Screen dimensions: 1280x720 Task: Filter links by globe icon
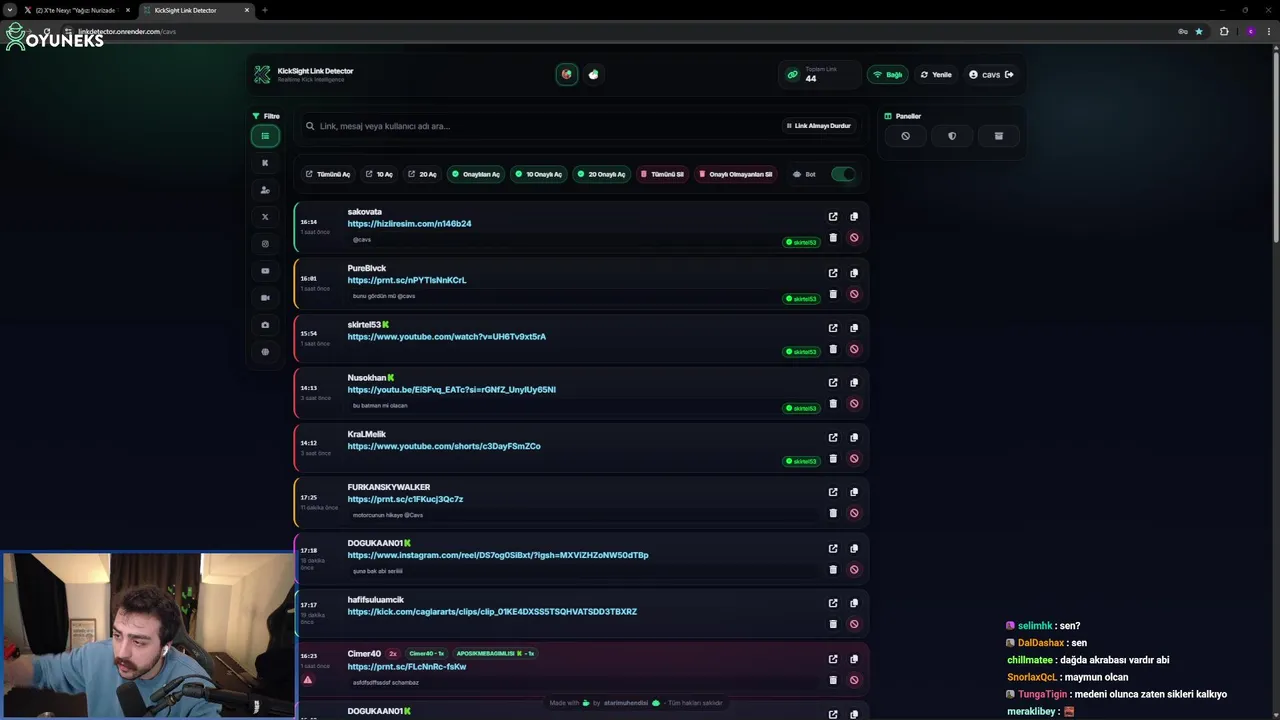tap(265, 352)
